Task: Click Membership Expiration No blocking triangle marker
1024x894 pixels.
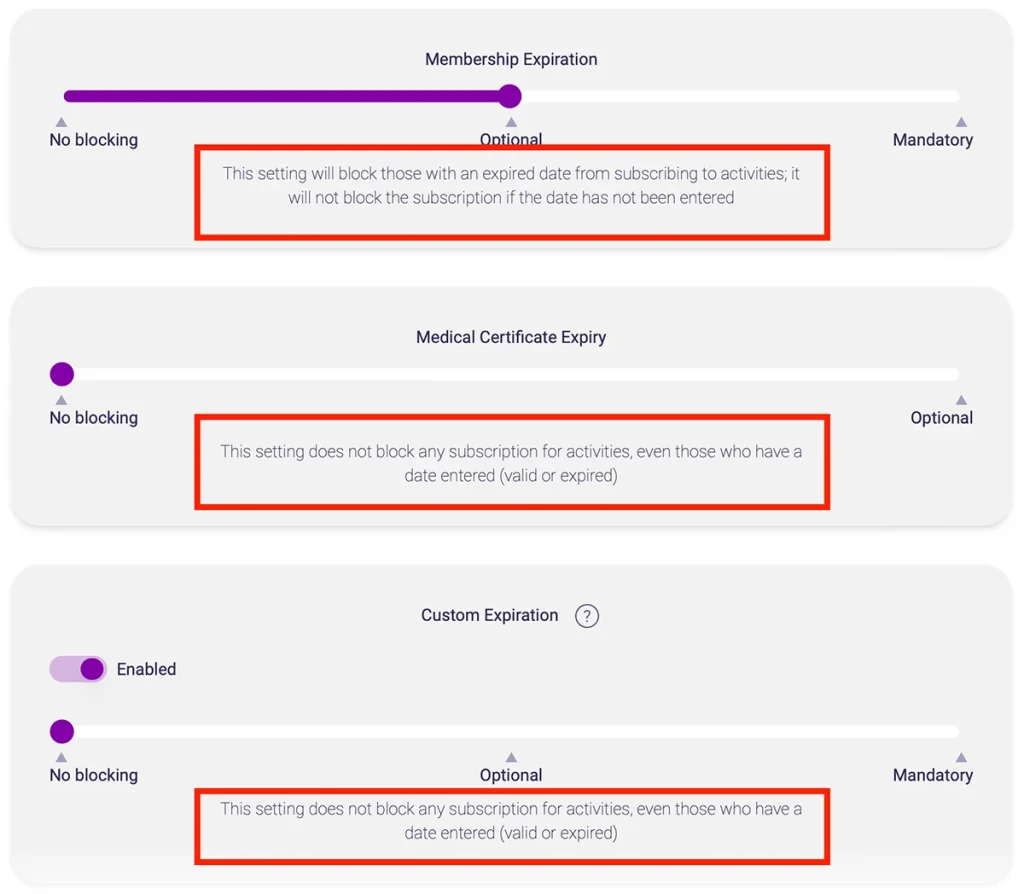Action: [61, 122]
